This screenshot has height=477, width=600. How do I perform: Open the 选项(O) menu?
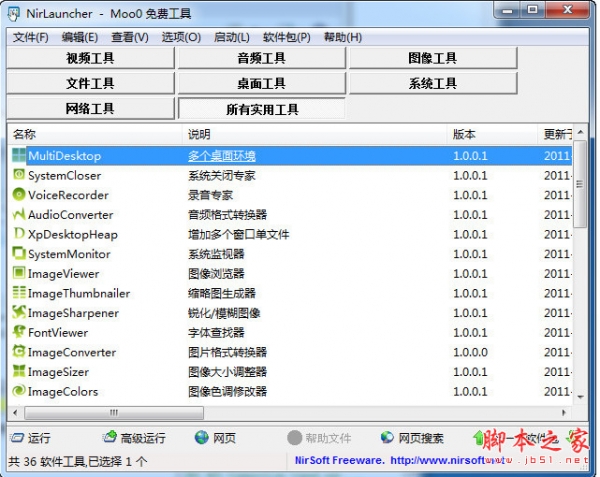(181, 37)
